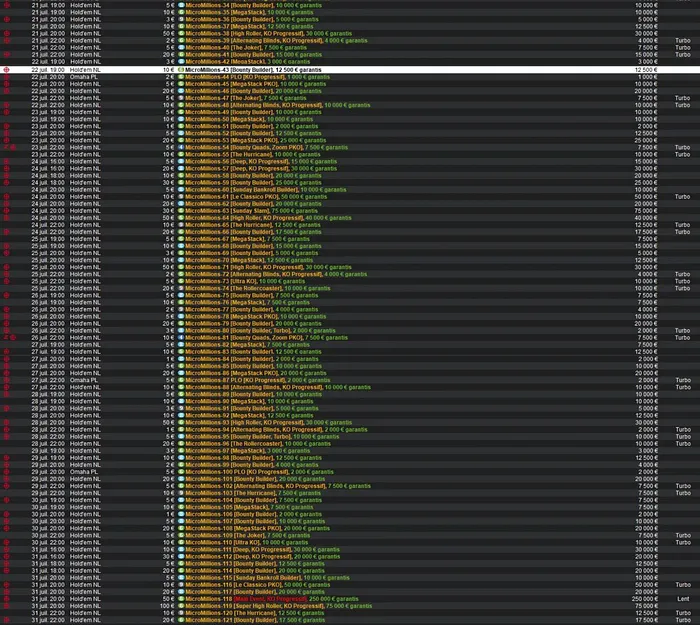
Task: Click the round icon before MicroMillions-63 Sunday Slam
Action: [x=181, y=211]
